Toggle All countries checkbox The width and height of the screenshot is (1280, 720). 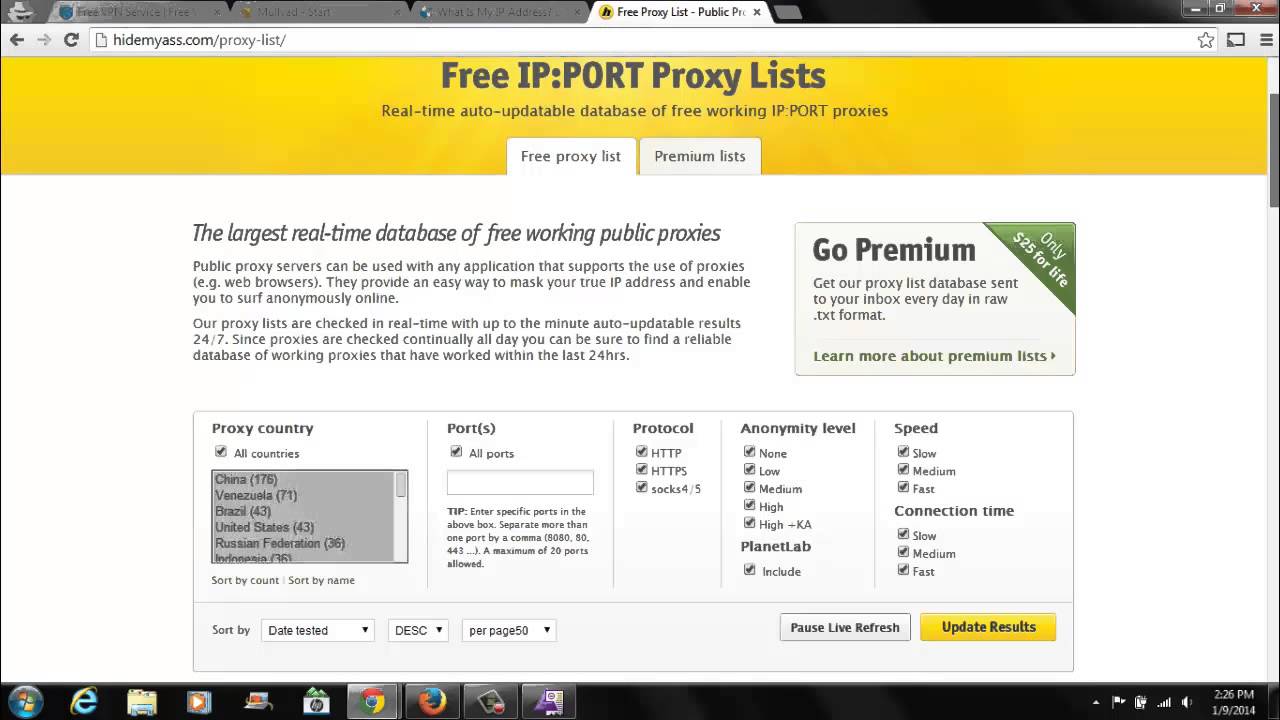(x=221, y=452)
